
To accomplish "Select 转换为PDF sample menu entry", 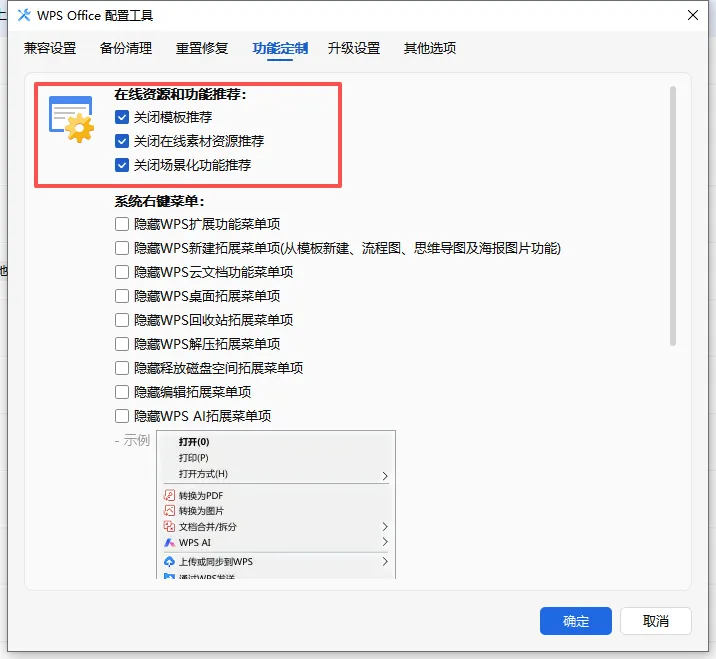I will point(201,496).
